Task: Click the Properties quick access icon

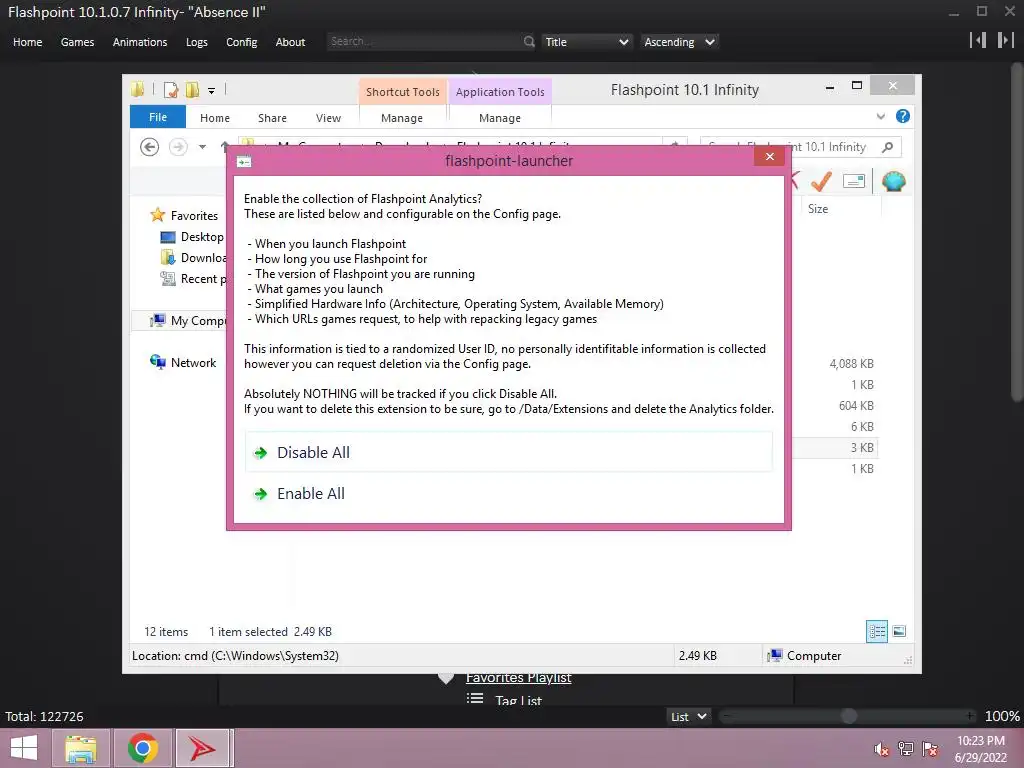Action: coord(171,89)
